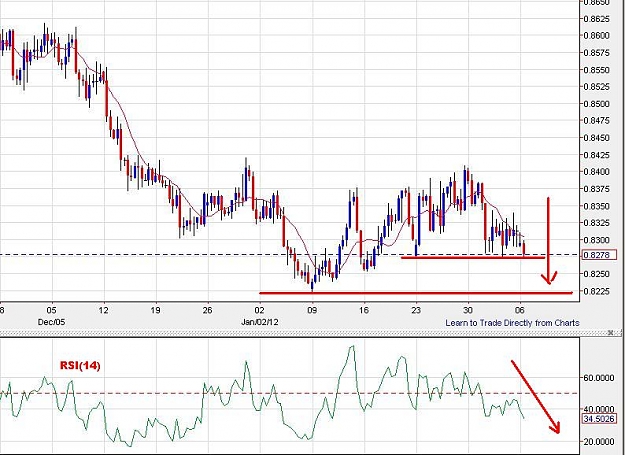
Task: Click the 0.8425 price axis label
Action: pyautogui.click(x=596, y=155)
